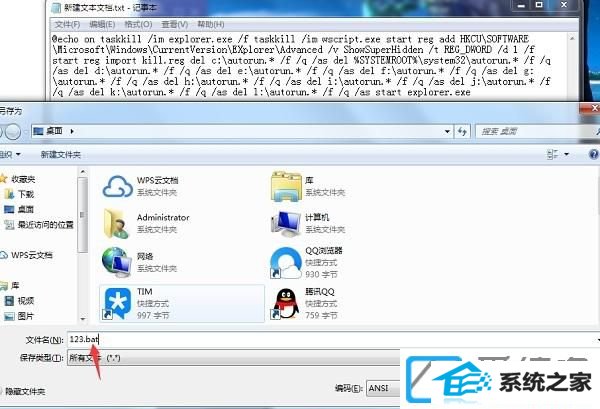Open Notepad 文件(F) menu
The image size is (600, 409).
pos(67,24)
